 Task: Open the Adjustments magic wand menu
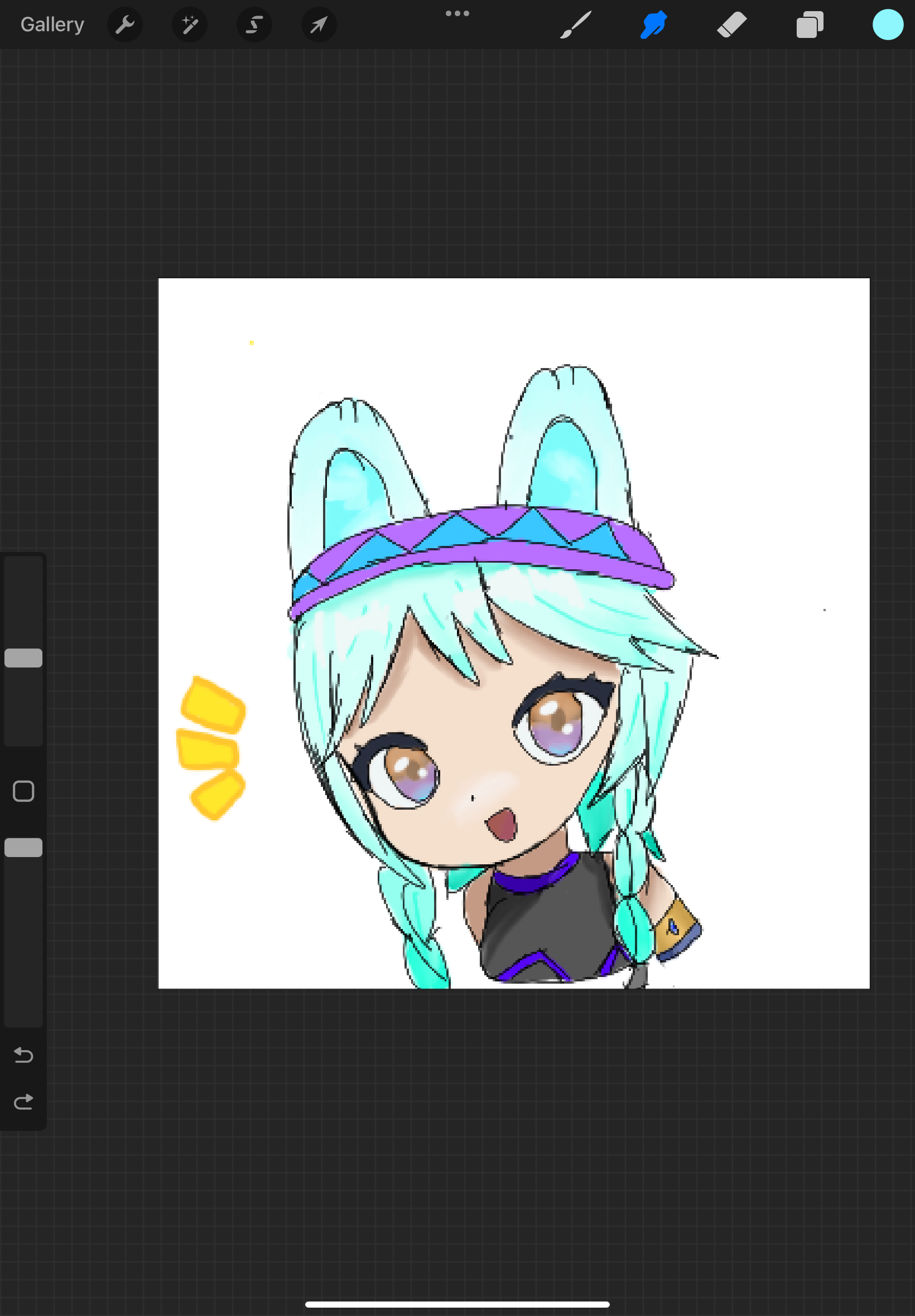click(x=189, y=25)
